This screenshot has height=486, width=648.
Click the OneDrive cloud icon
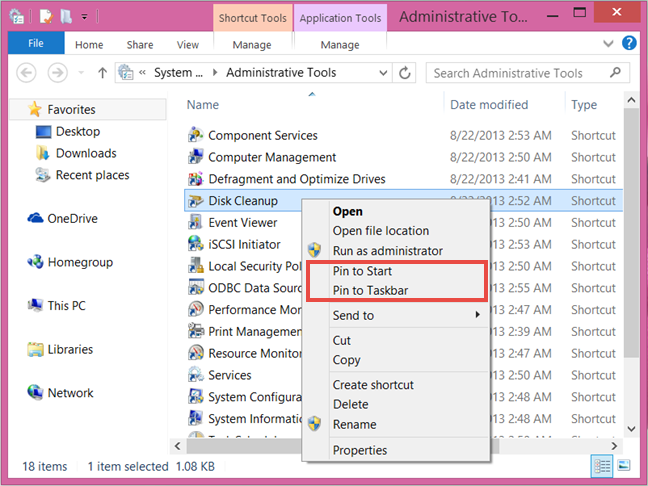[x=35, y=218]
